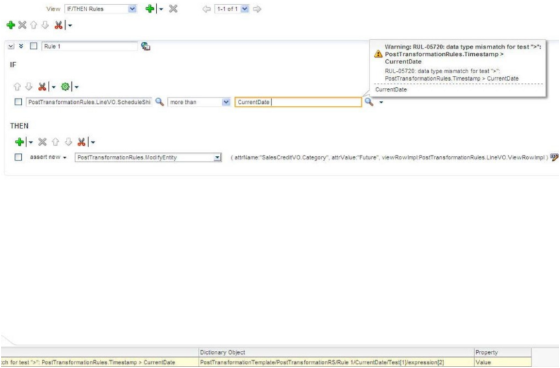The width and height of the screenshot is (560, 368).
Task: Add a new rule with top-left green plus
Action: (11, 25)
